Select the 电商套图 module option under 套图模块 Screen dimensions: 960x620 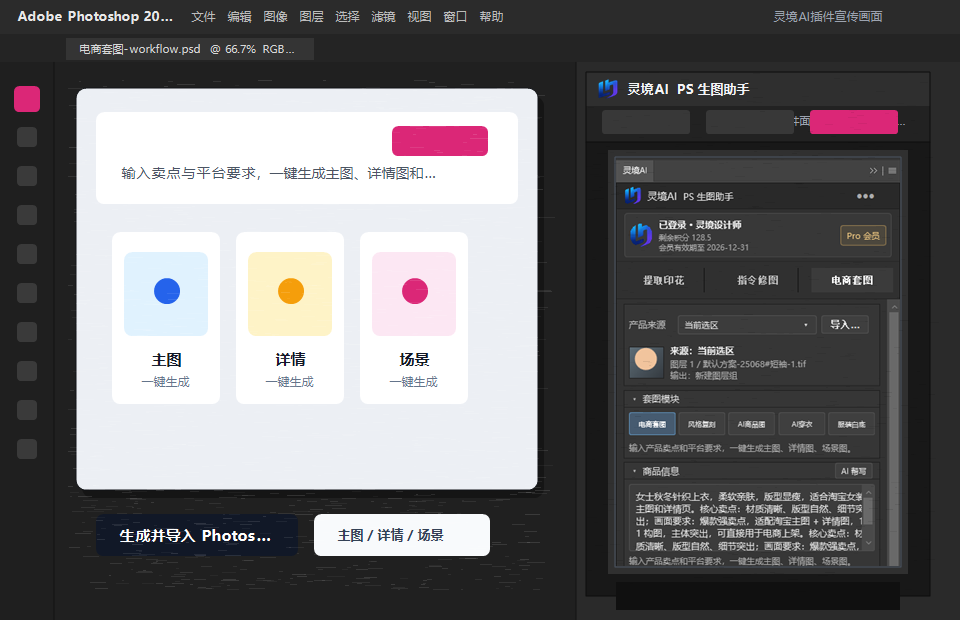652,424
